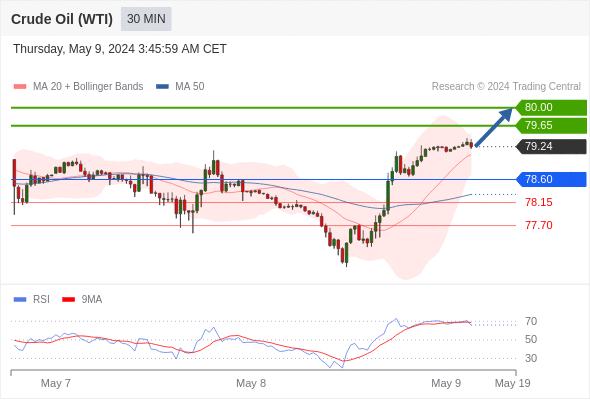The height and width of the screenshot is (400, 590).
Task: Click the blue upward forecast arrow
Action: tap(494, 127)
